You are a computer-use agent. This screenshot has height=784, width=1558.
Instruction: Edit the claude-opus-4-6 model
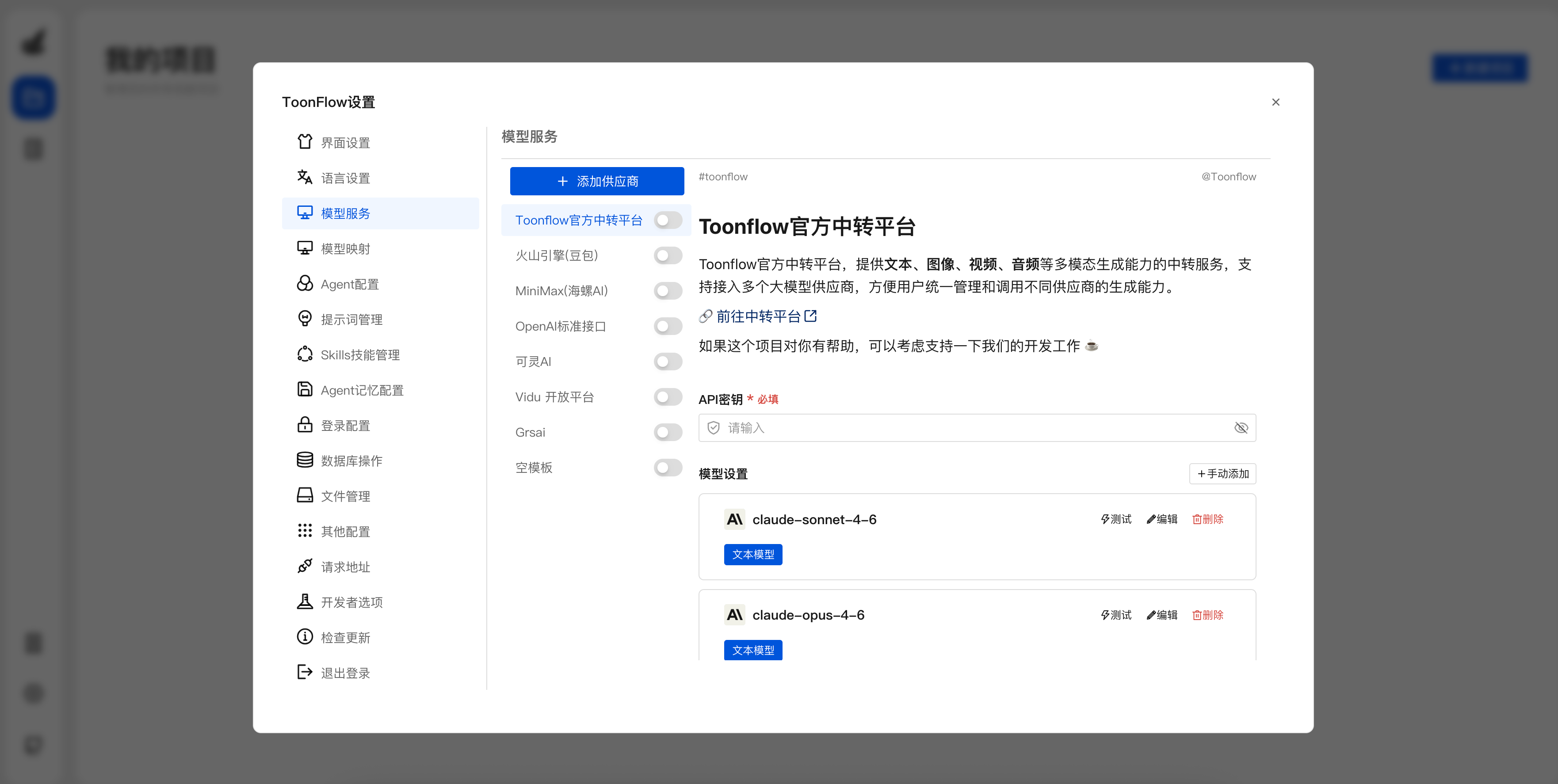tap(1162, 615)
